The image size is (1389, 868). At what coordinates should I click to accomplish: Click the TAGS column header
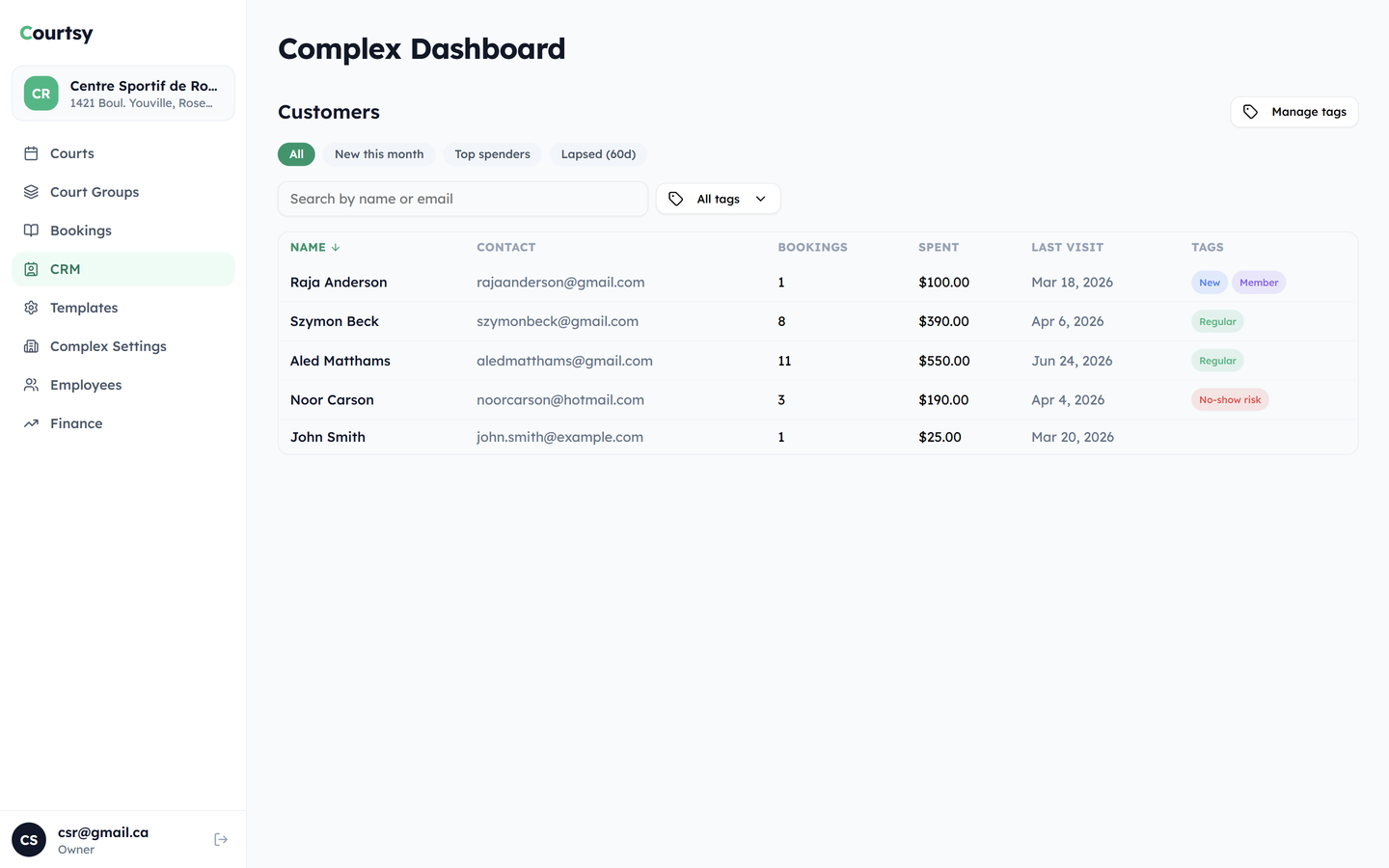point(1208,248)
